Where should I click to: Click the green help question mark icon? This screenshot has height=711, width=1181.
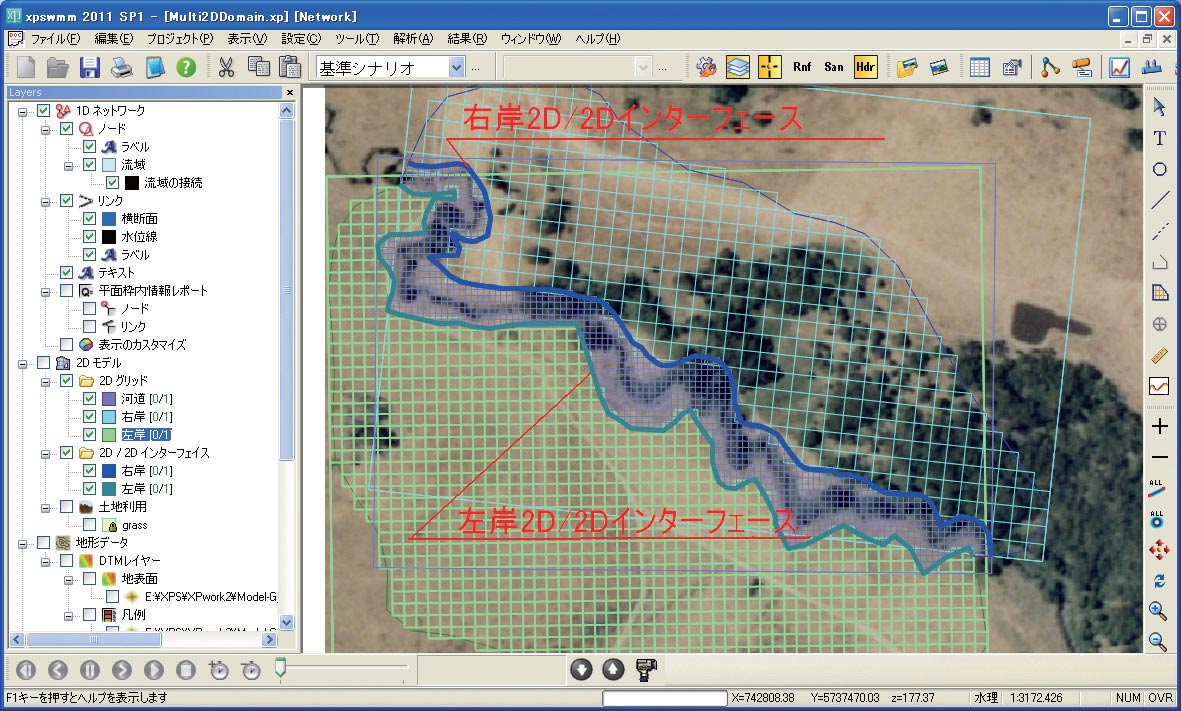[186, 67]
